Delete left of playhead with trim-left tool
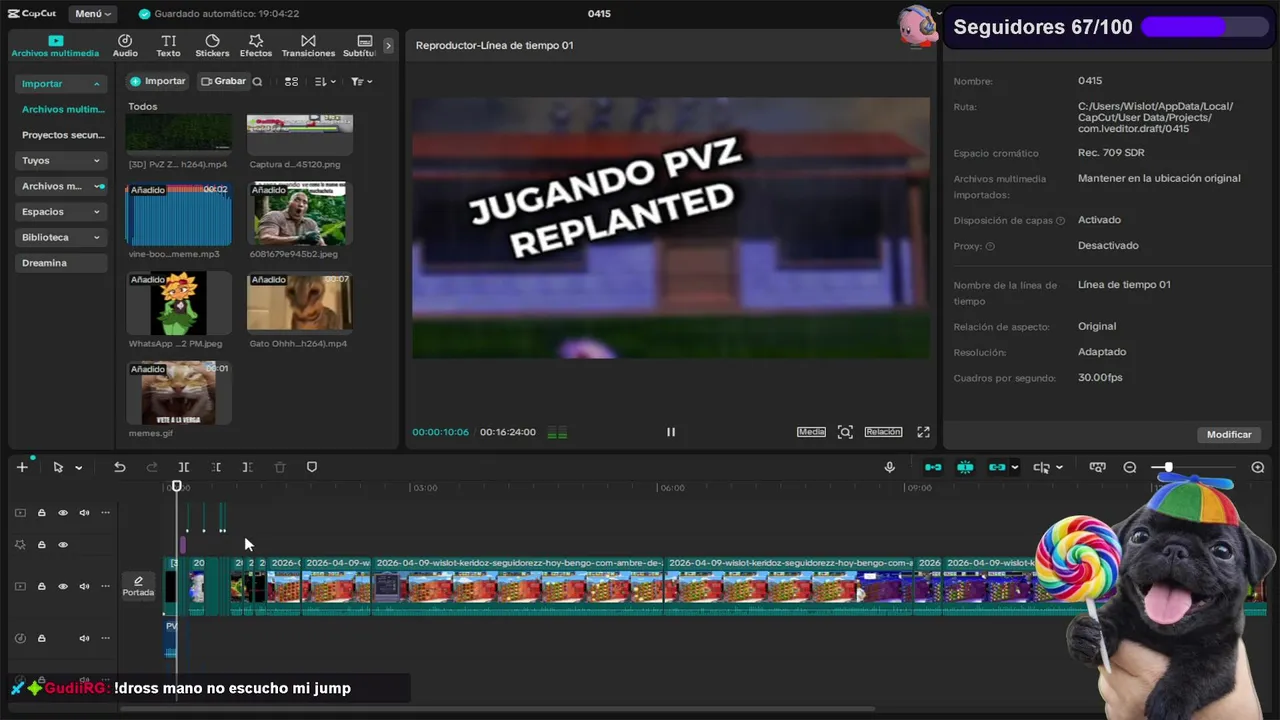 [216, 467]
